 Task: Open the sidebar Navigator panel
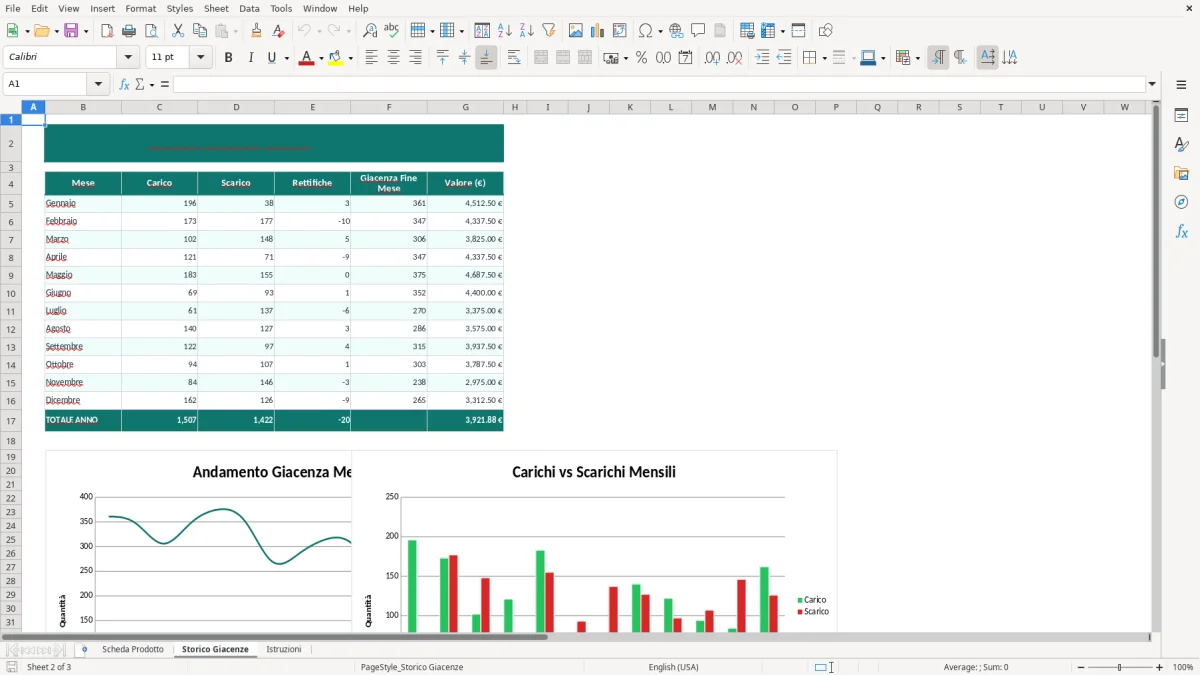coord(1181,203)
